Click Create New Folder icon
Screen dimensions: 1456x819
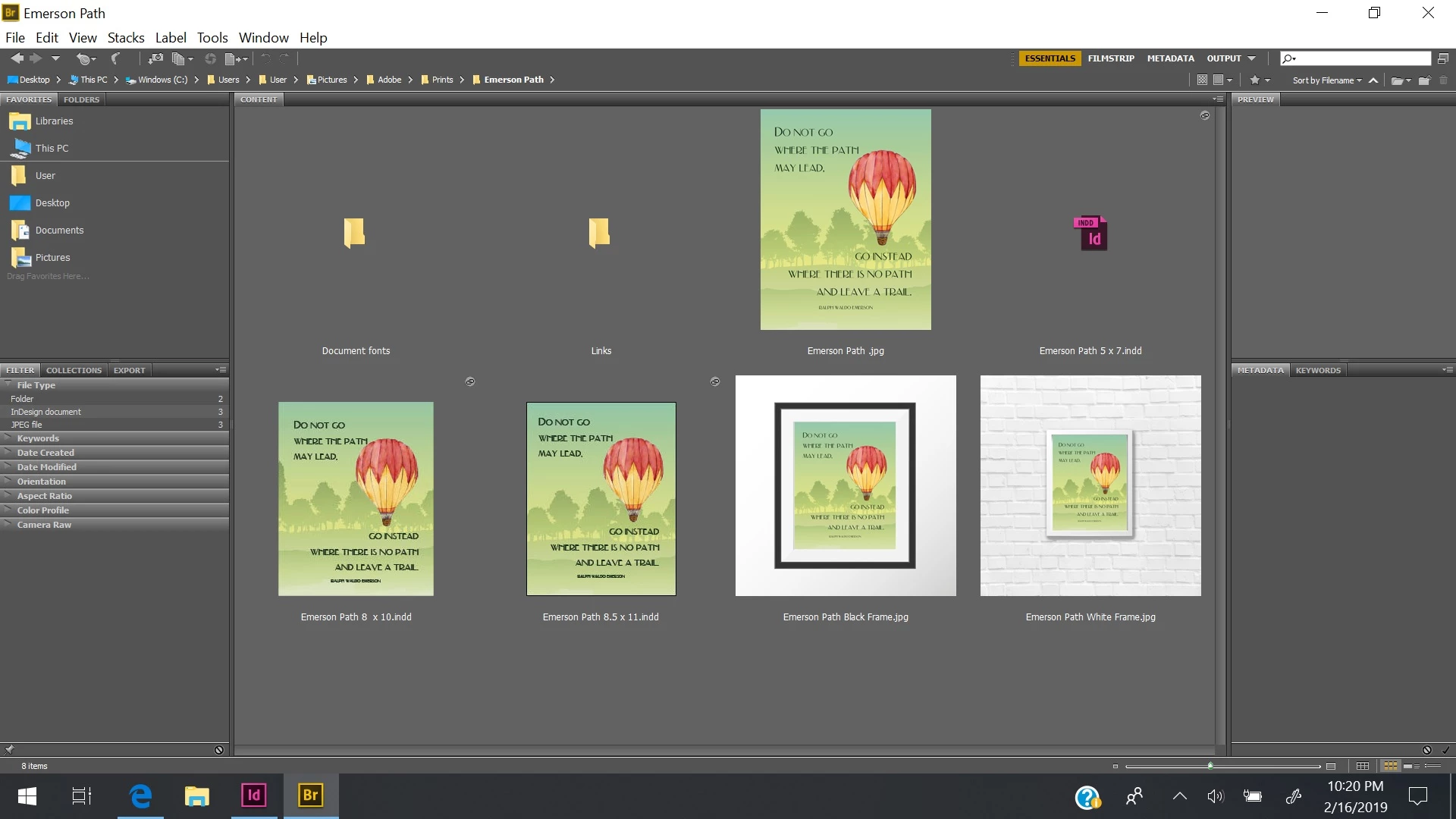click(1423, 80)
